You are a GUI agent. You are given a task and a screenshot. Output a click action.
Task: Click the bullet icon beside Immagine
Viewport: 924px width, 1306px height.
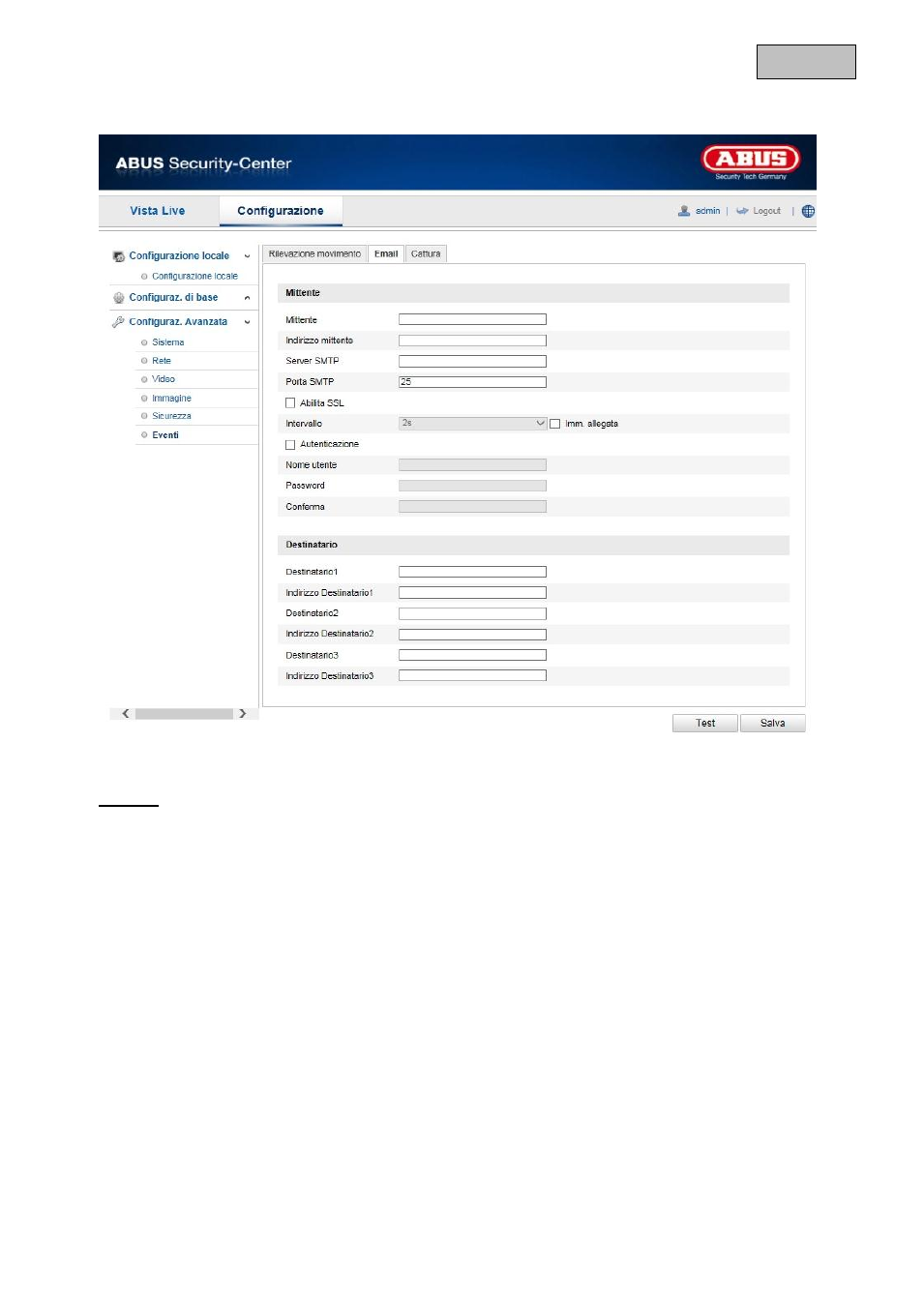coord(144,399)
